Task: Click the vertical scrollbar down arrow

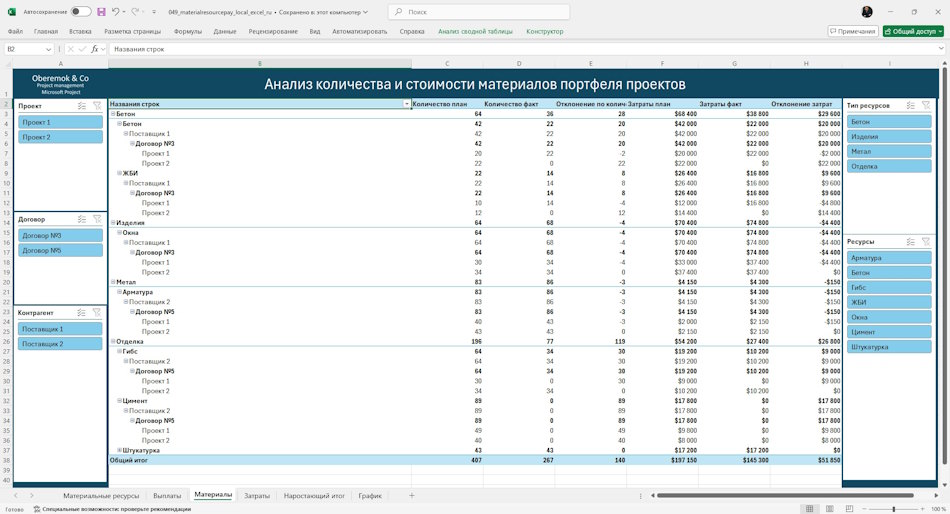Action: click(945, 485)
